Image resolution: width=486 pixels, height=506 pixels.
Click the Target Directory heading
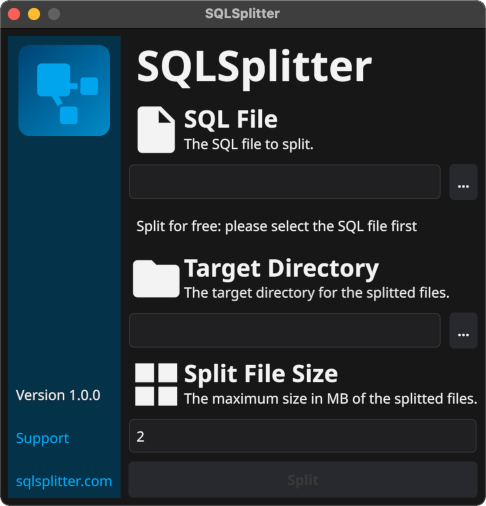281,269
